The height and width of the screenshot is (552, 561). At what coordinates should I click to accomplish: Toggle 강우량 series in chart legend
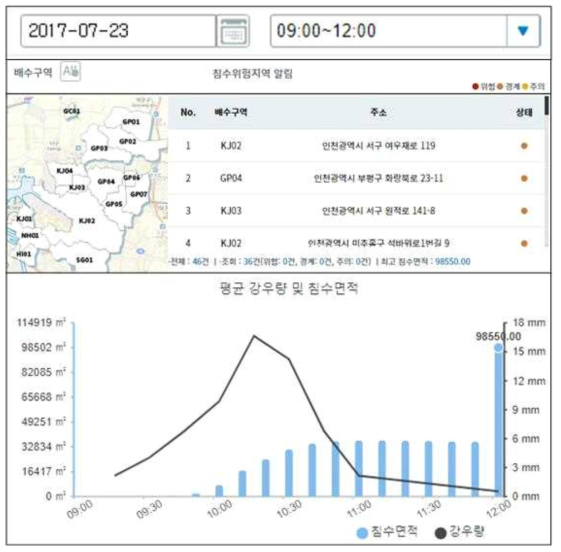(x=459, y=532)
